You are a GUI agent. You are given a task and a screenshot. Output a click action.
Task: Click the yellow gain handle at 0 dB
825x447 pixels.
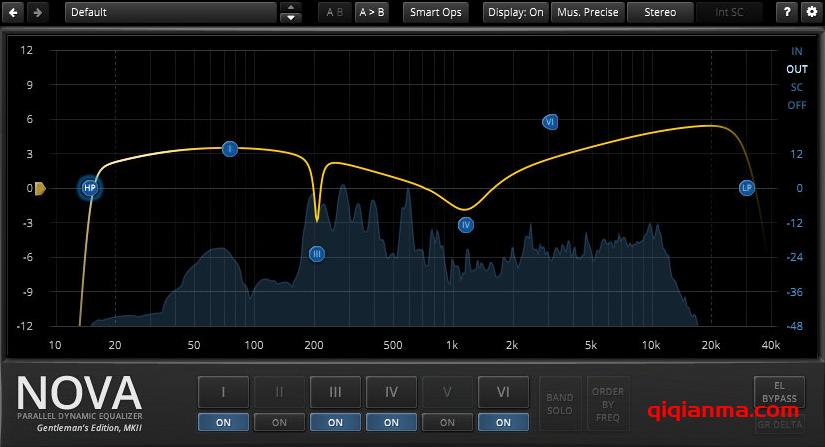tap(40, 188)
